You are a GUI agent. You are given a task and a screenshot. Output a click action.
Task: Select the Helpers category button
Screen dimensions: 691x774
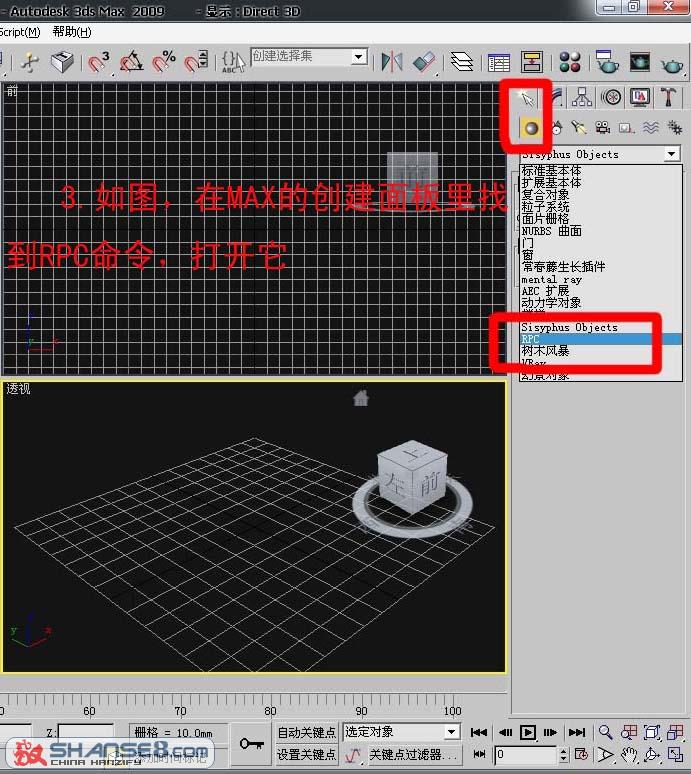[x=626, y=128]
